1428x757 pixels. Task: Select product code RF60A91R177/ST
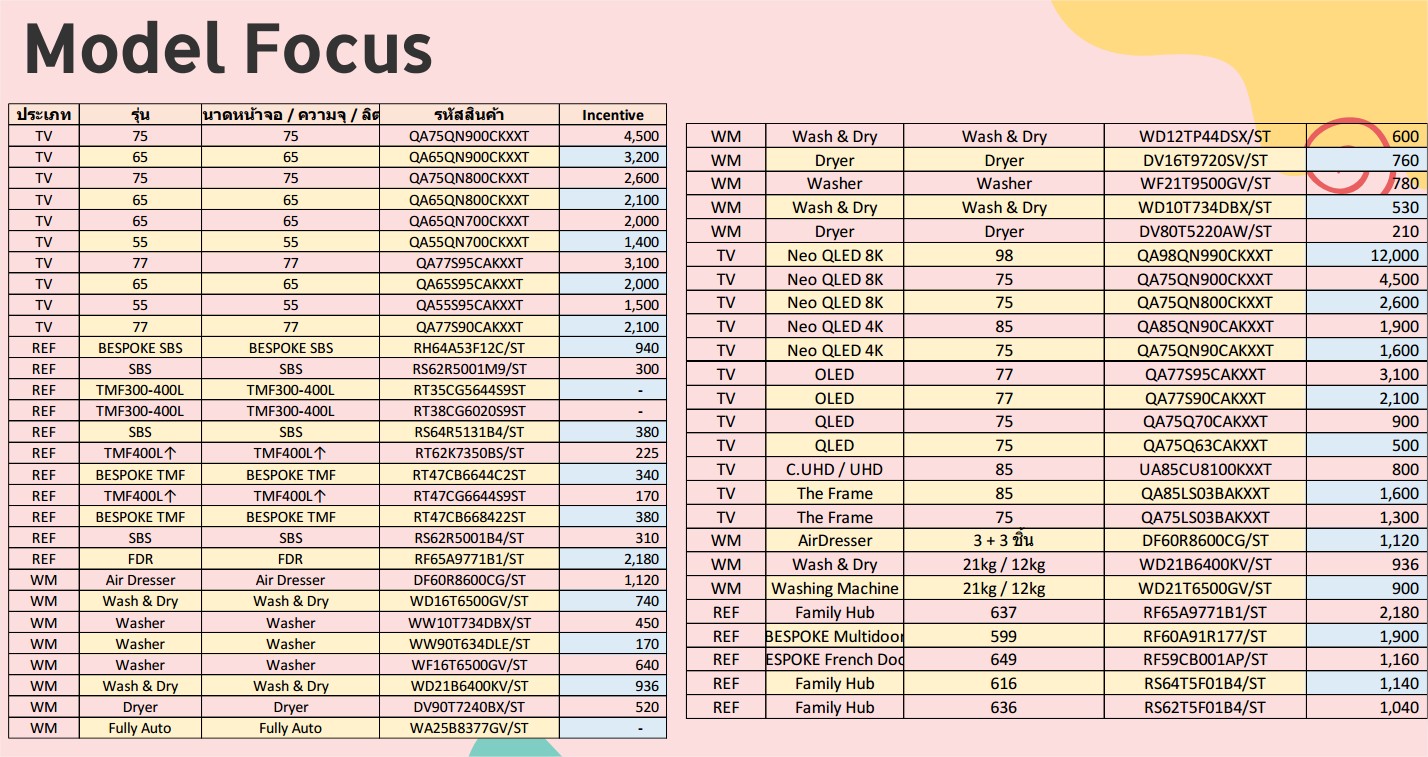click(1205, 636)
